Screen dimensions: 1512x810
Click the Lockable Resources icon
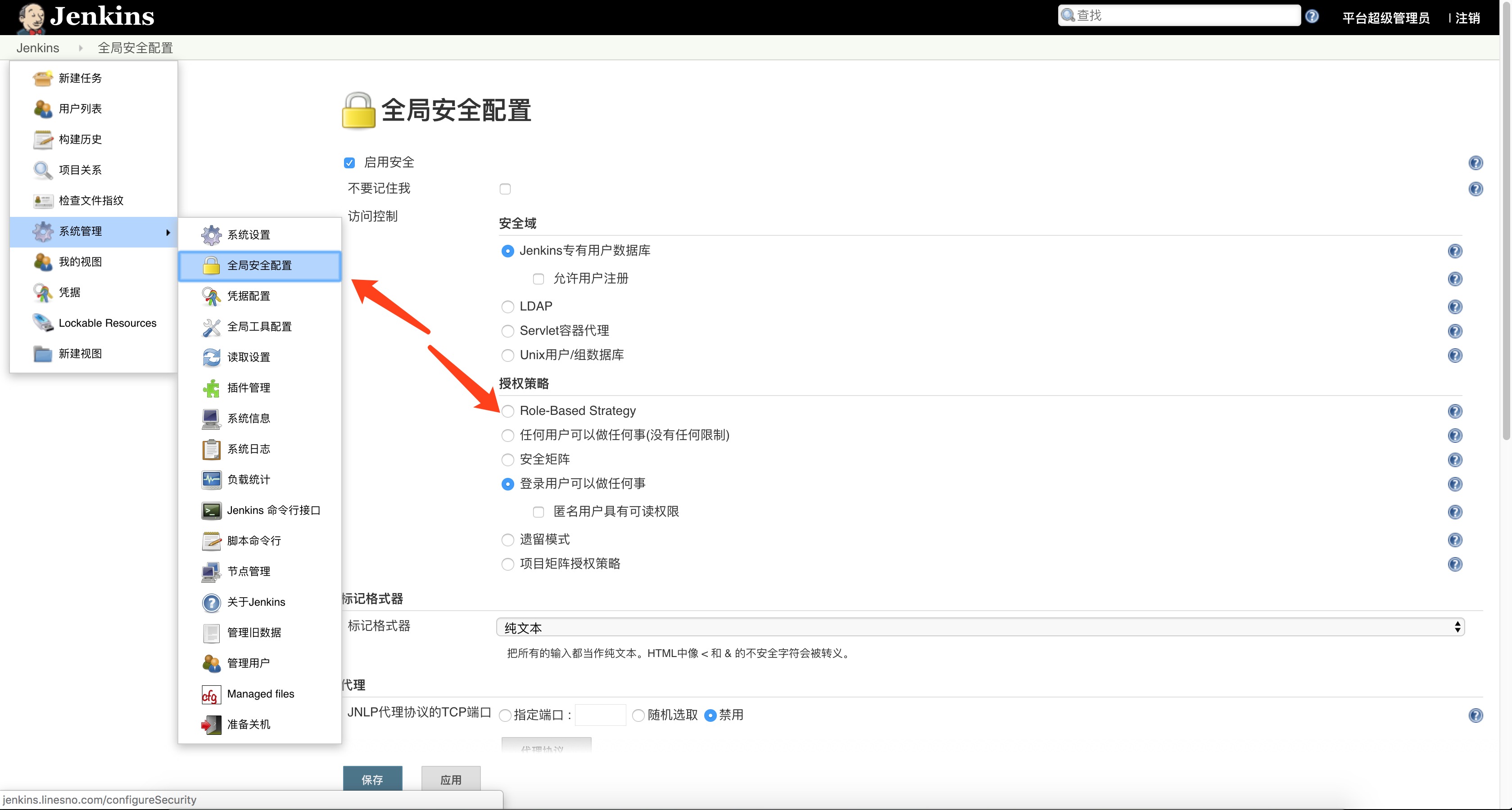click(42, 323)
